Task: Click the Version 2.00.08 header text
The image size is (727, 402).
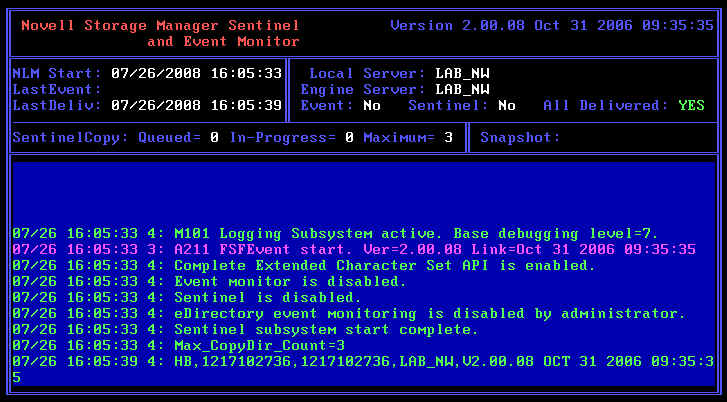Action: click(x=552, y=26)
